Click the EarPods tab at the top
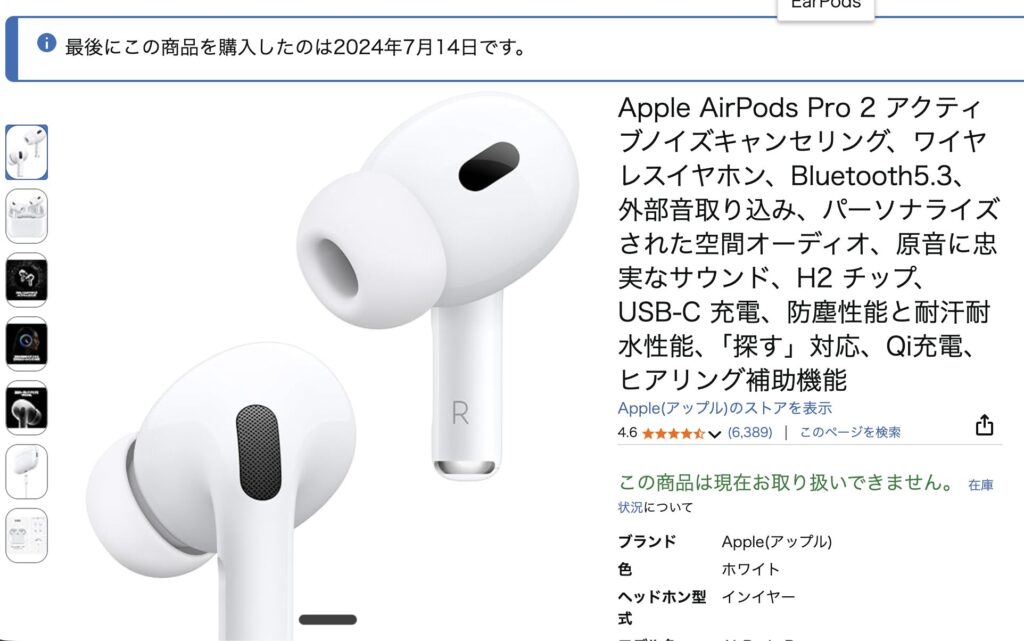This screenshot has height=641, width=1024. point(825,7)
